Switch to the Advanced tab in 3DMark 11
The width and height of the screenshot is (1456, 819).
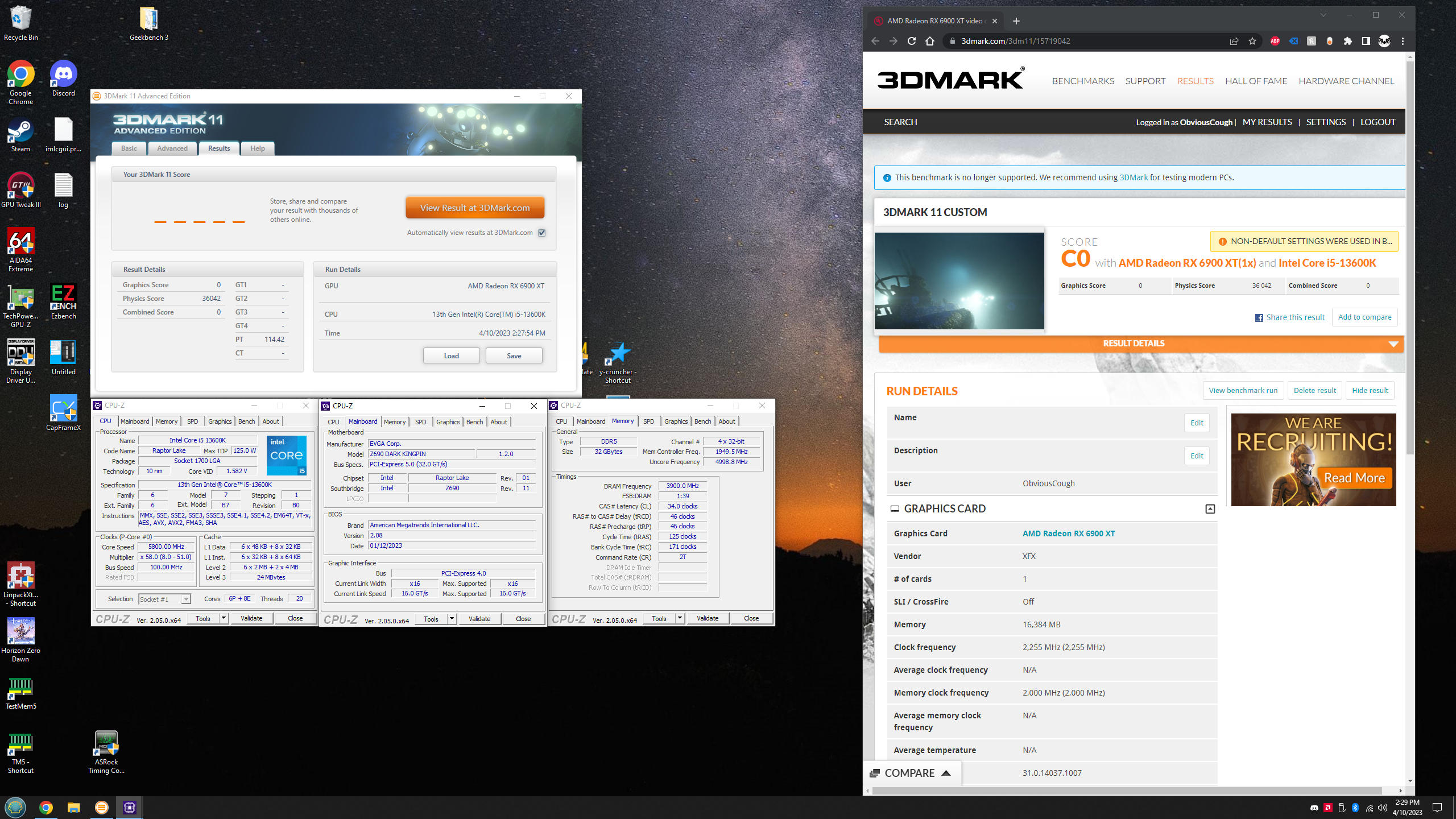pos(172,148)
